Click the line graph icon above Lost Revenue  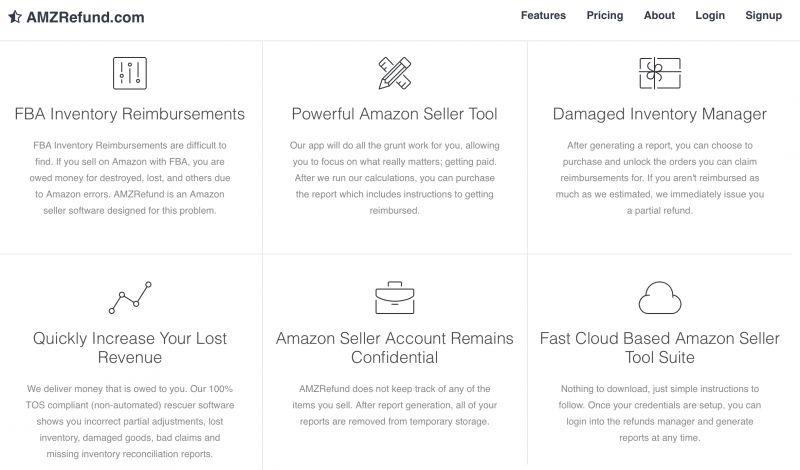pos(130,298)
